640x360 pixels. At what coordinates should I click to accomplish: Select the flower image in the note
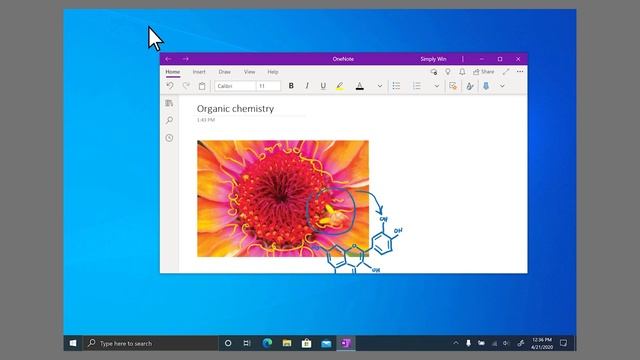pyautogui.click(x=283, y=199)
